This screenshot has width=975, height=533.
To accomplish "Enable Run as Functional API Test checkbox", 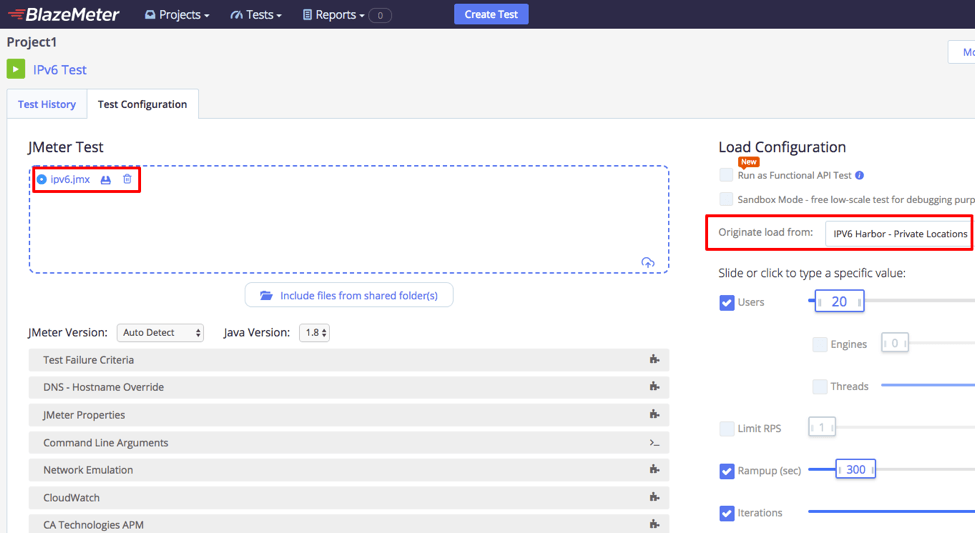I will coord(726,175).
